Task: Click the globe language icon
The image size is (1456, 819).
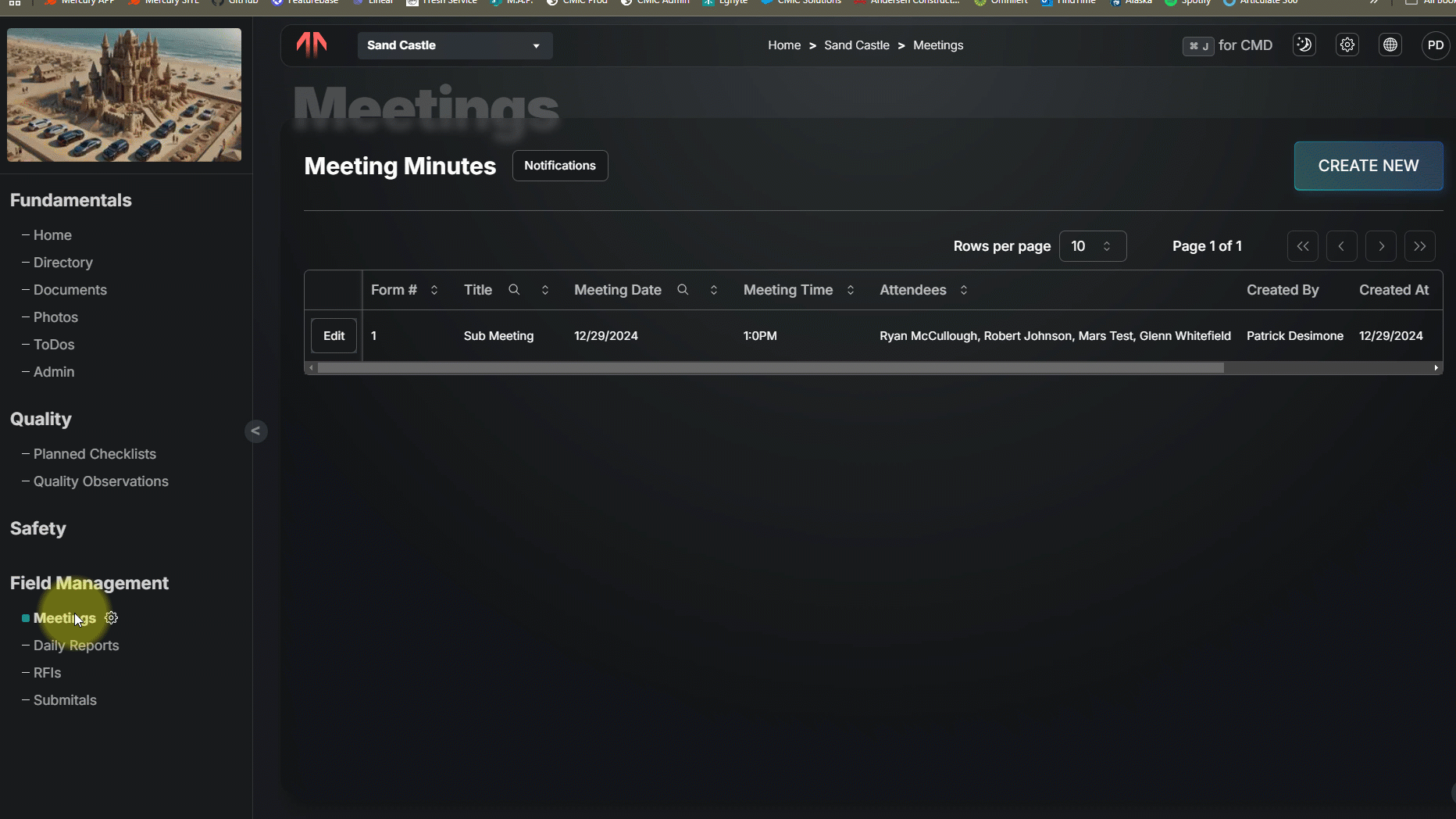Action: click(x=1390, y=45)
